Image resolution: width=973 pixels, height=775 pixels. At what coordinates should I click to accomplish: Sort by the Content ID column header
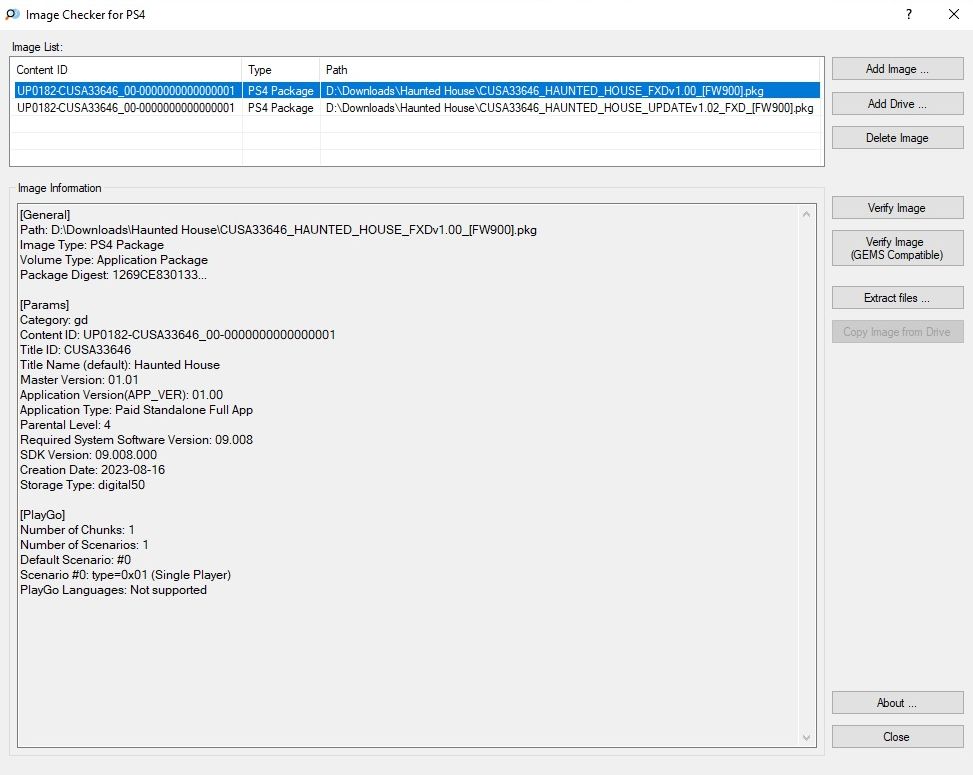(126, 70)
